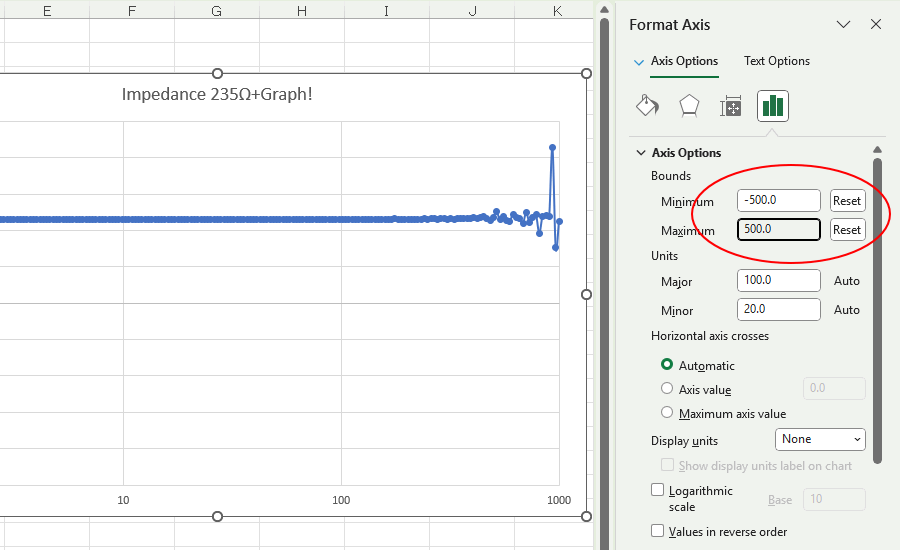Reset the Maximum bound value
The height and width of the screenshot is (550, 900).
coord(847,230)
